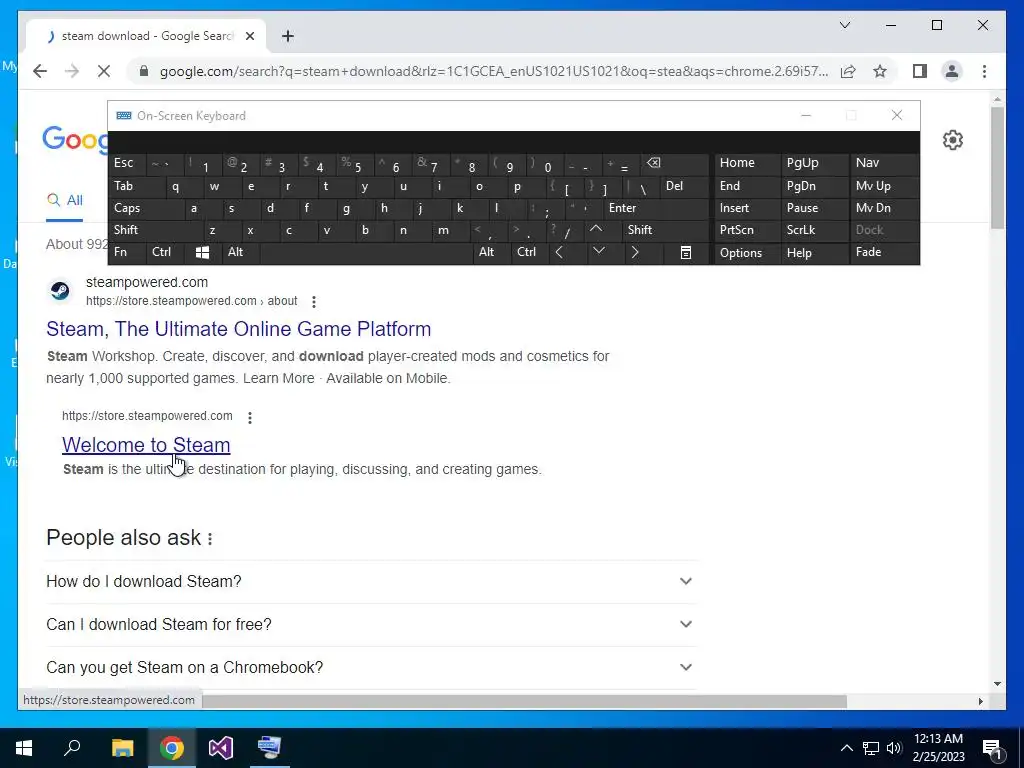1024x768 pixels.
Task: Open Steam, The Ultimate Online Game Platform link
Action: [x=238, y=329]
